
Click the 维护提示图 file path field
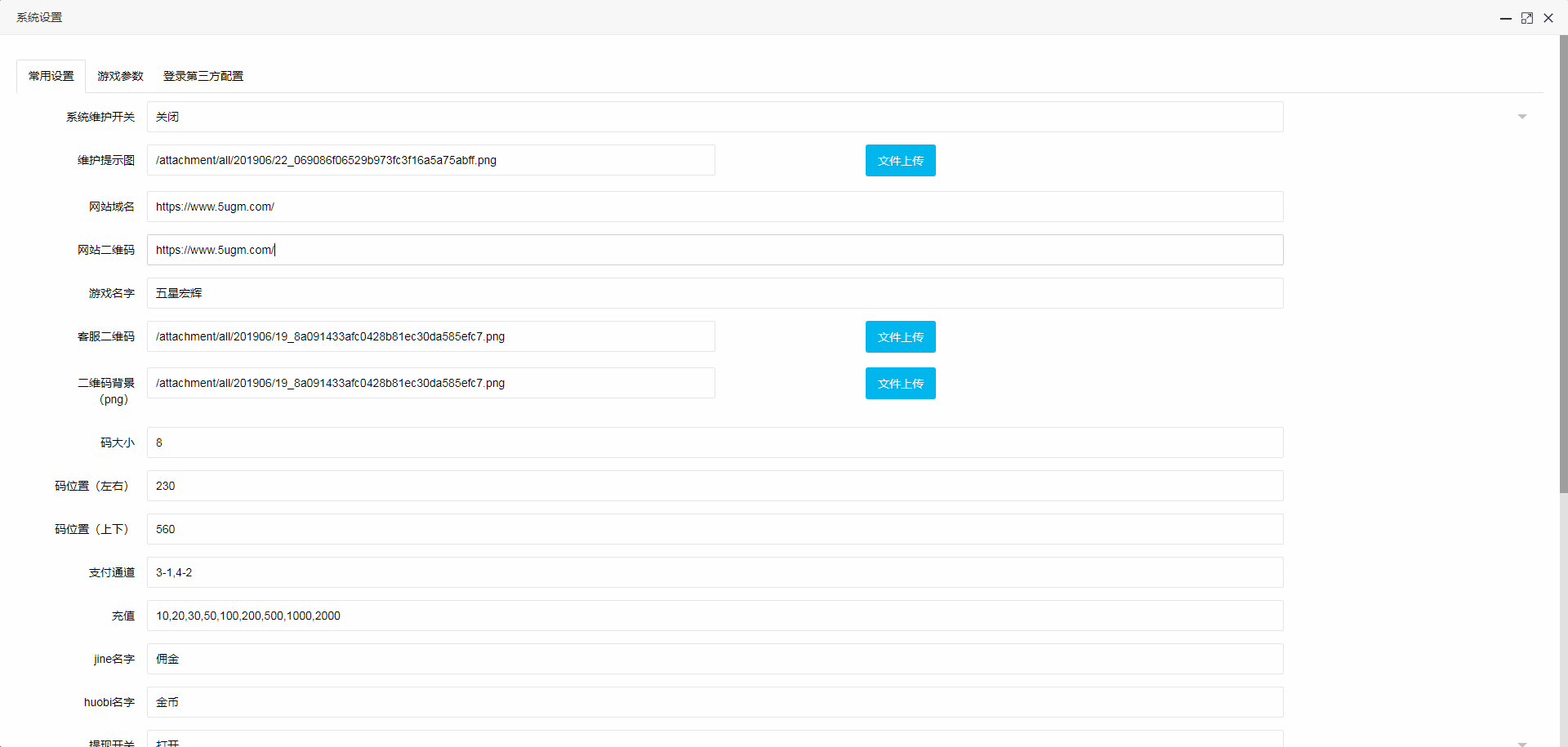tap(430, 160)
